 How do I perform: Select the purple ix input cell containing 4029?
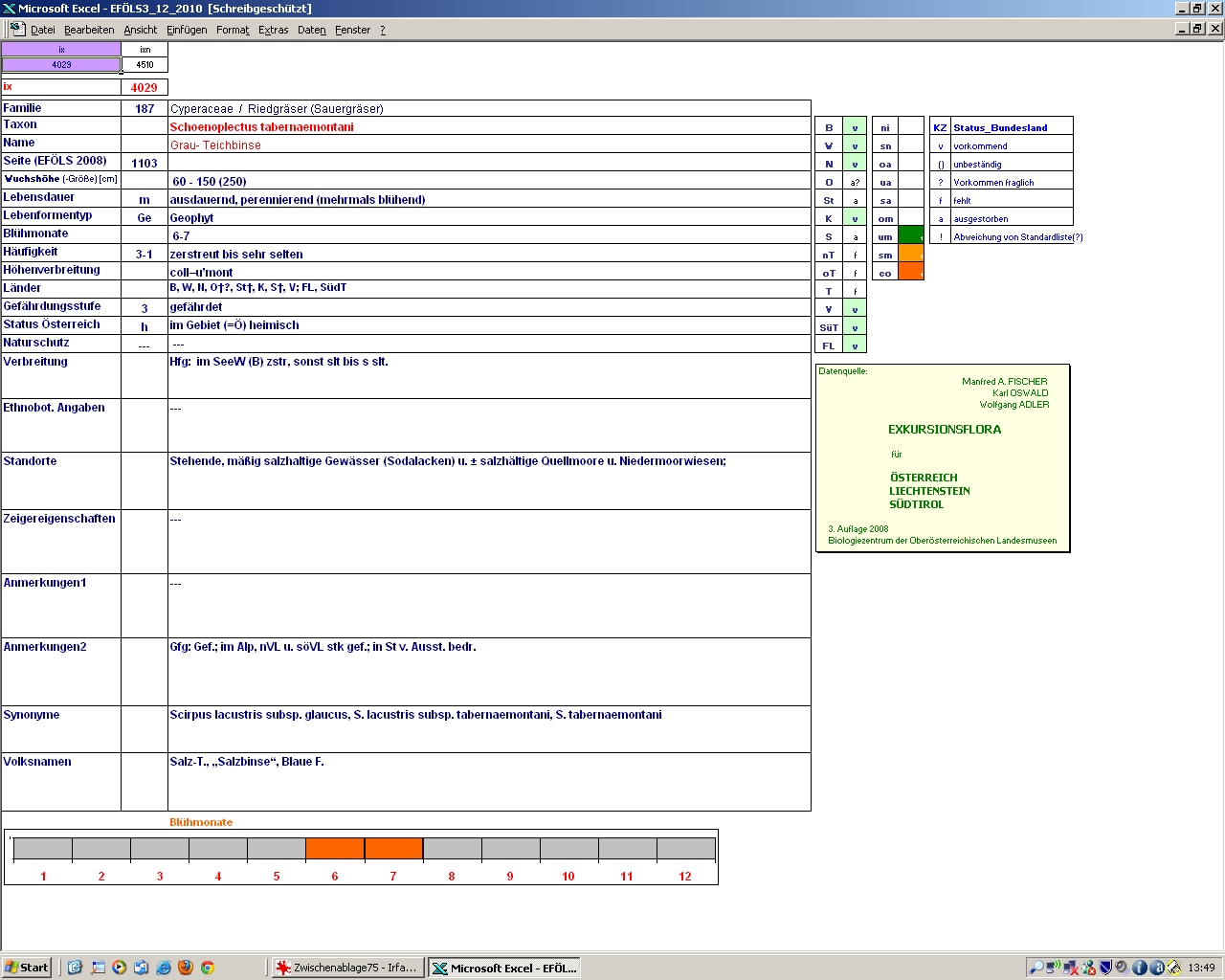point(61,65)
